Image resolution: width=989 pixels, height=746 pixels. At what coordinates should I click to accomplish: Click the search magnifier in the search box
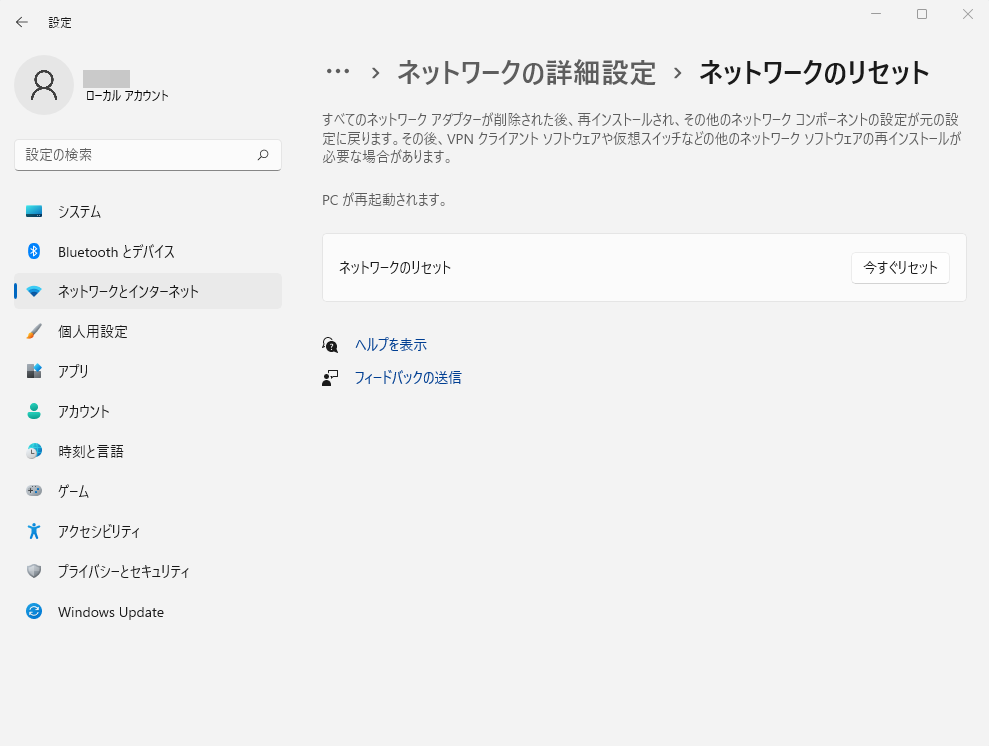(263, 155)
